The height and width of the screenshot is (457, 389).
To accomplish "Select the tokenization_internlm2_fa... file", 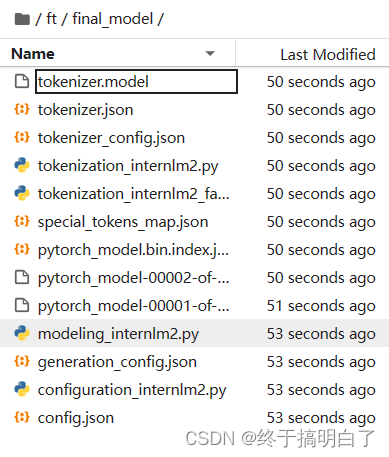I will (x=194, y=194).
